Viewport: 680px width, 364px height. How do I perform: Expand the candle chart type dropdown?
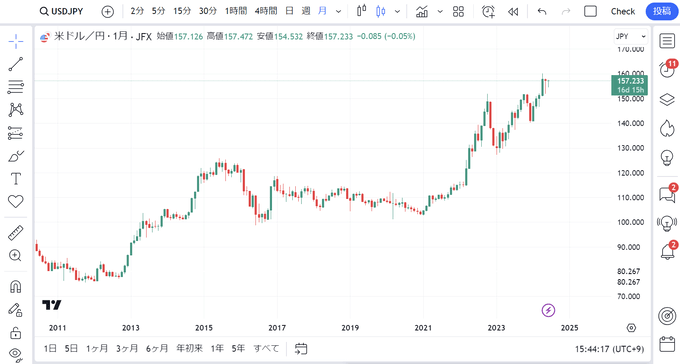397,12
